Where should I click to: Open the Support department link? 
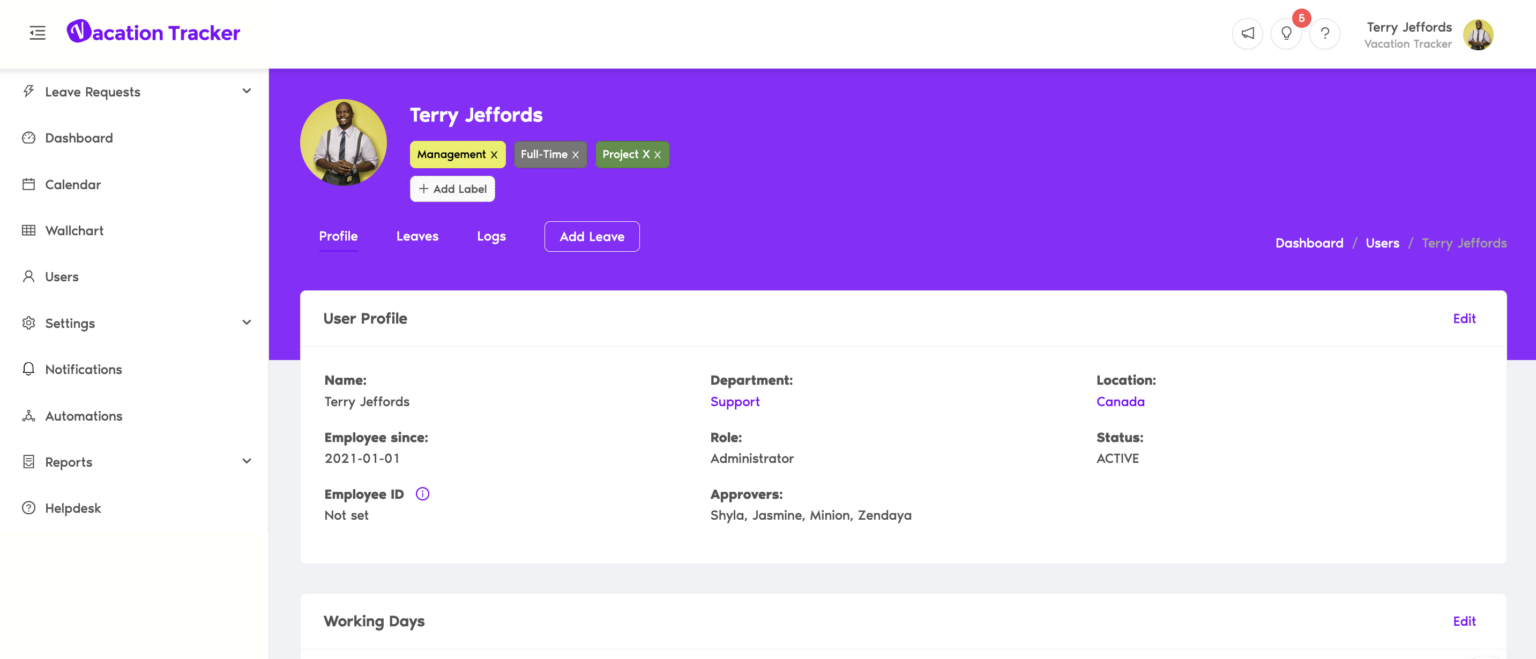pyautogui.click(x=735, y=402)
